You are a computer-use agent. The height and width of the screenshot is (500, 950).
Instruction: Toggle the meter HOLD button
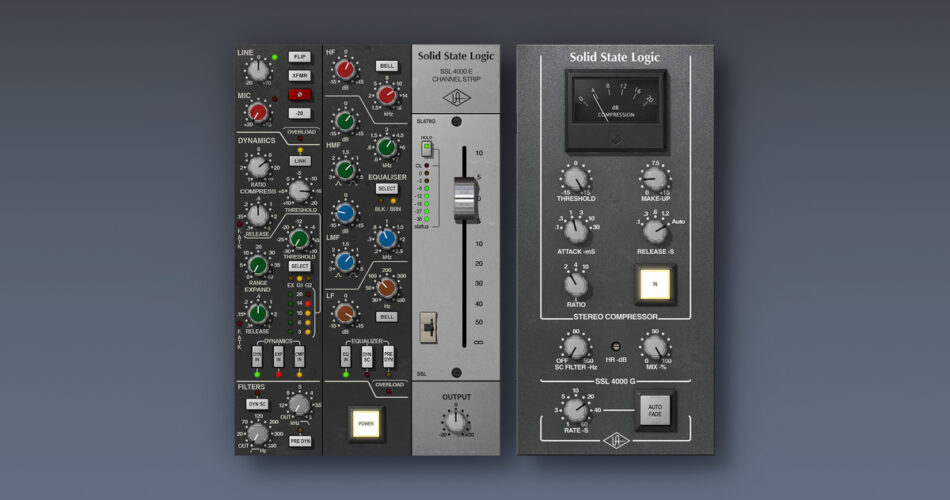coord(427,148)
